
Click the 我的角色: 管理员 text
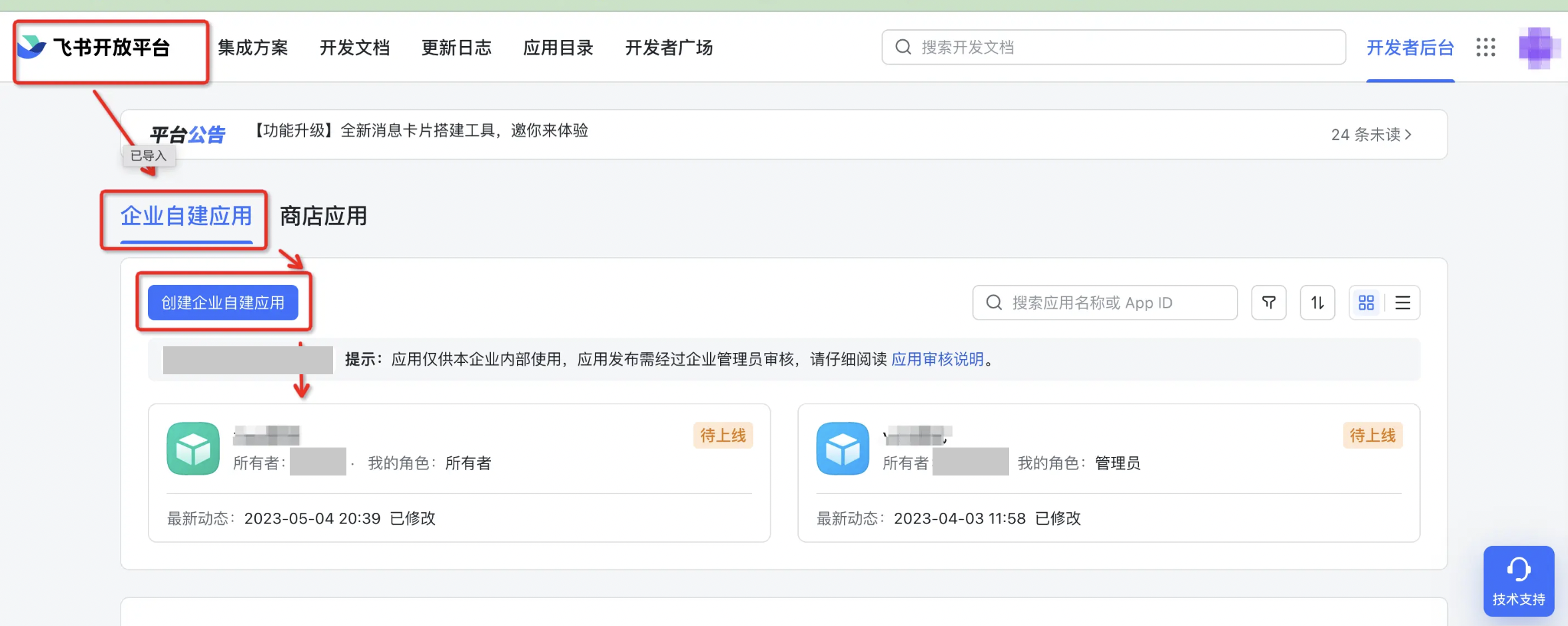(1079, 464)
